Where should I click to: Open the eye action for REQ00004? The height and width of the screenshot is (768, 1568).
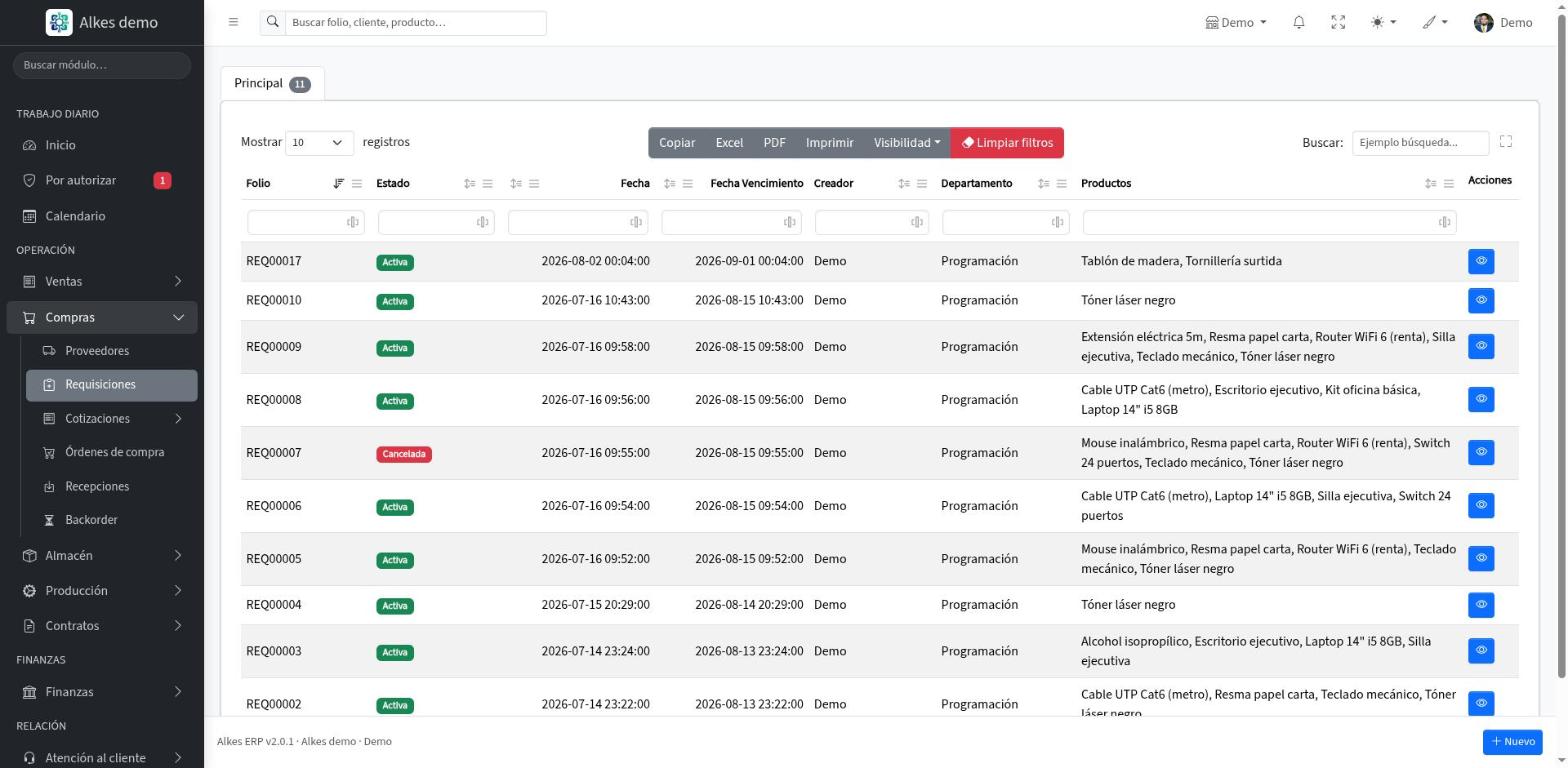pyautogui.click(x=1480, y=604)
